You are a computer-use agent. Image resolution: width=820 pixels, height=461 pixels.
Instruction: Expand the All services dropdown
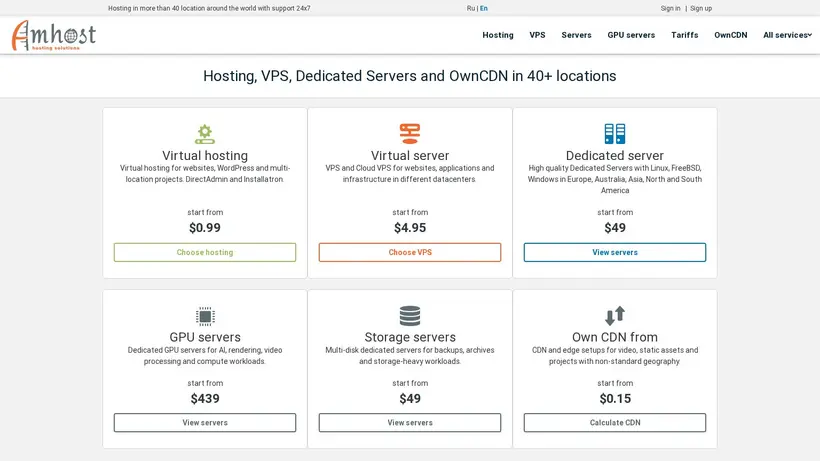[x=787, y=35]
